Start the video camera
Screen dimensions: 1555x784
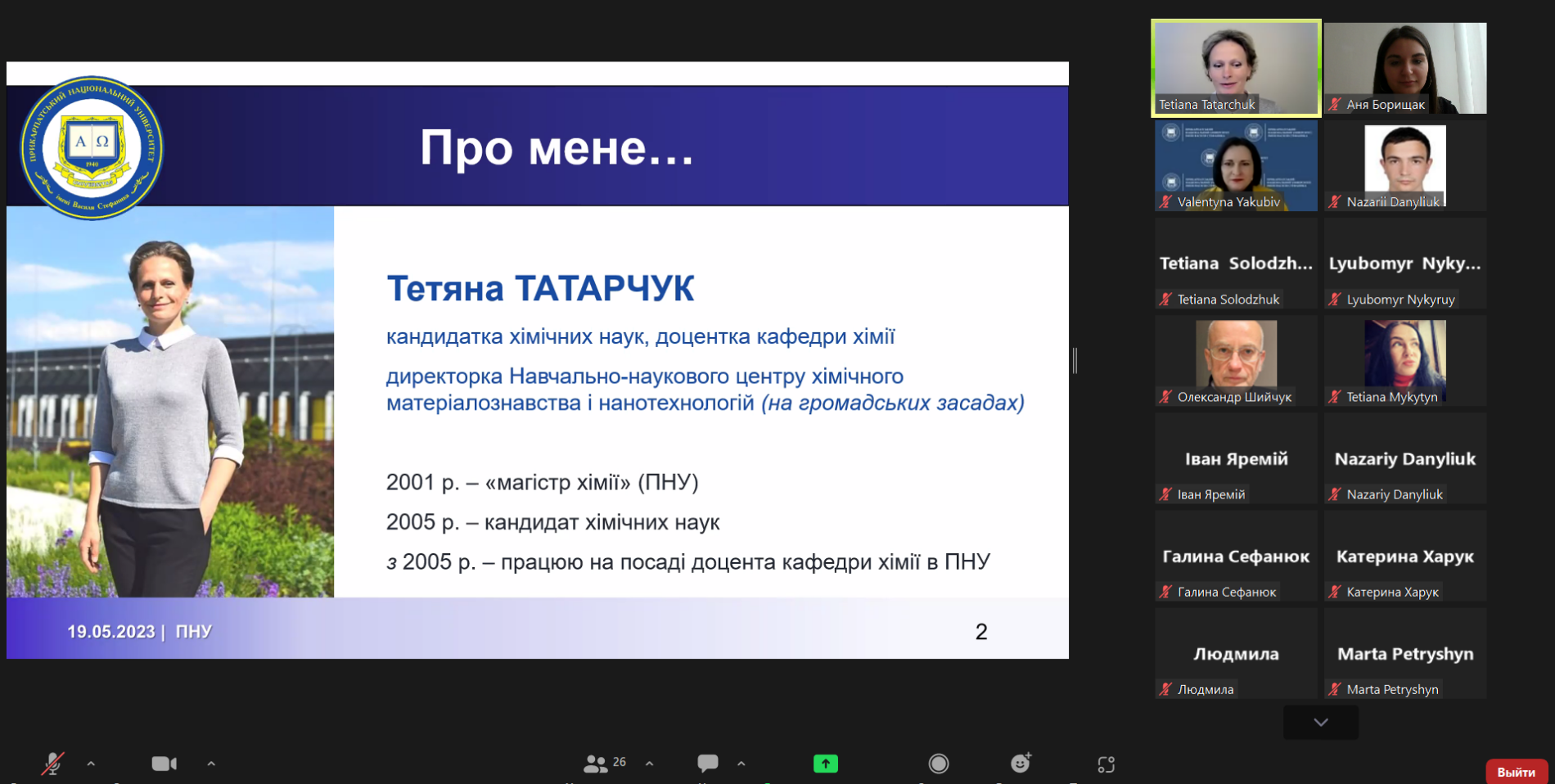[164, 763]
